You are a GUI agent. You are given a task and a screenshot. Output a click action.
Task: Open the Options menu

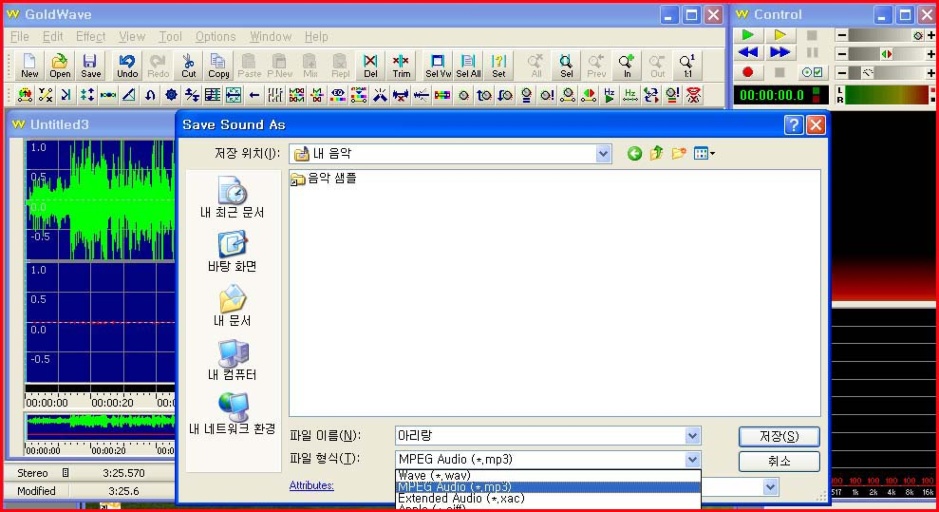pos(216,37)
